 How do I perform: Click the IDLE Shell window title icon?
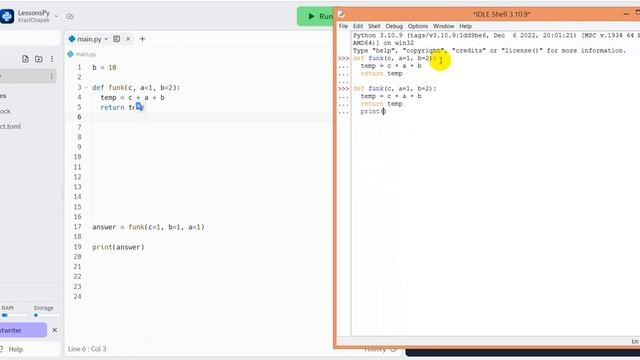pos(342,14)
